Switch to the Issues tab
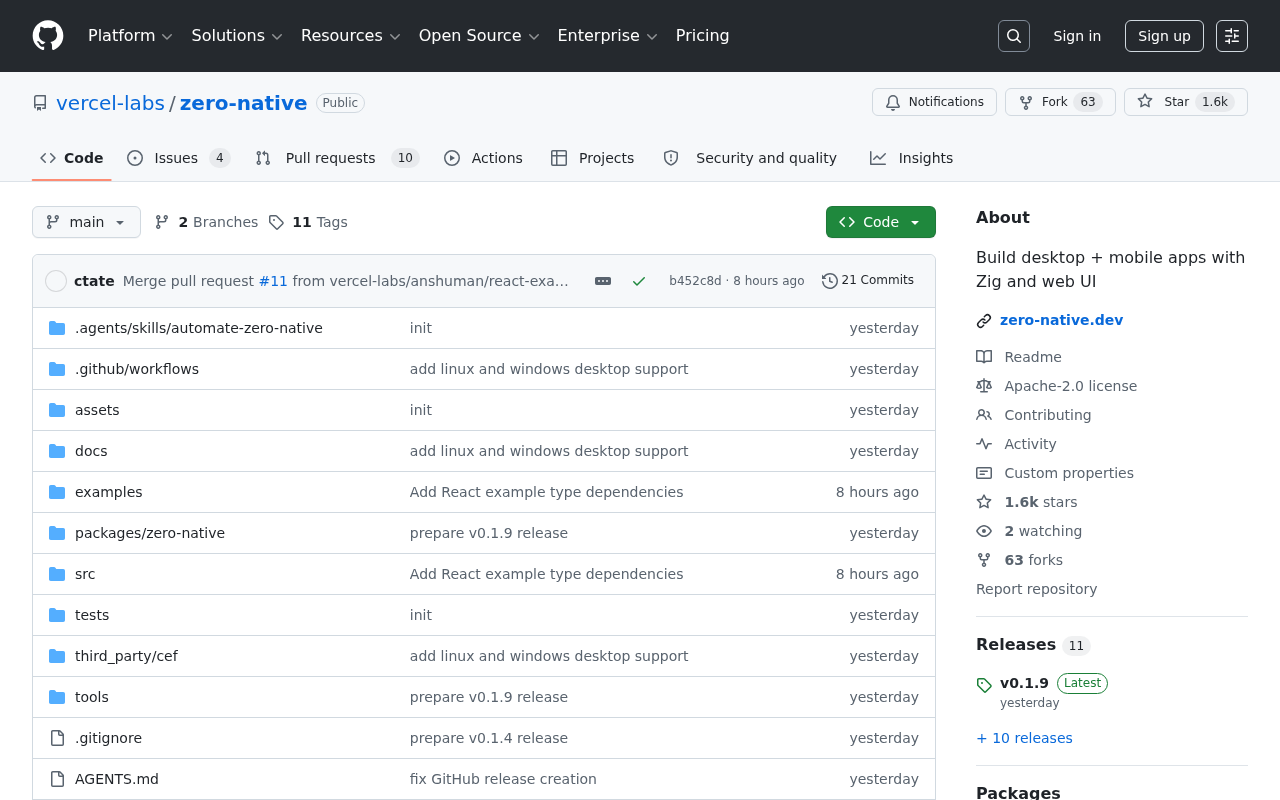1280x800 pixels. click(x=179, y=158)
